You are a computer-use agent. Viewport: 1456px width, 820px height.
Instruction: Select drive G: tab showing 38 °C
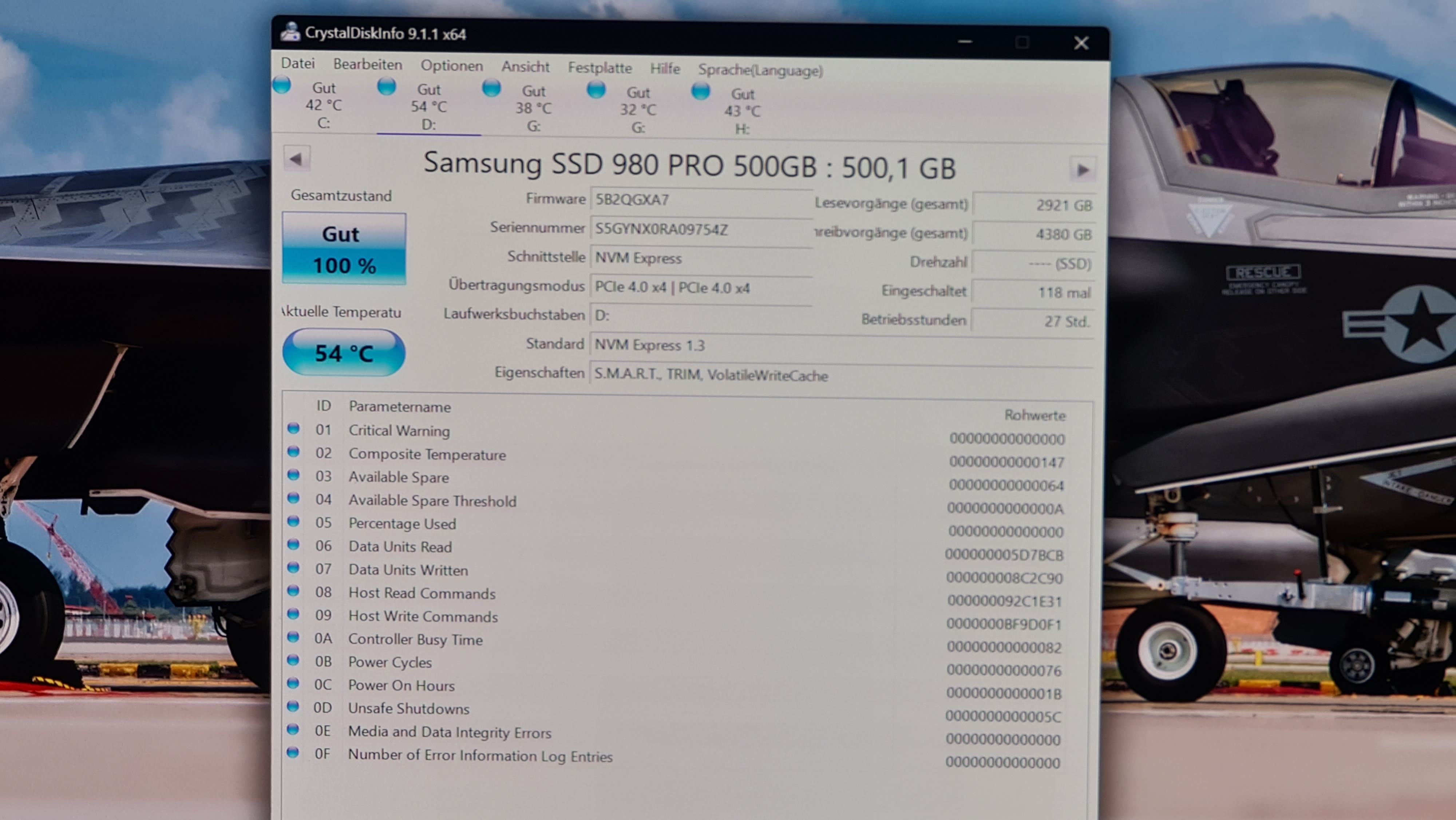(533, 108)
